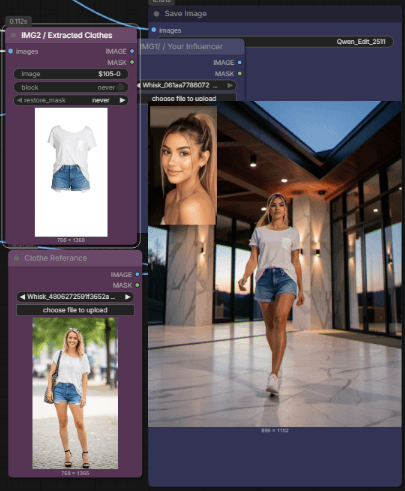The height and width of the screenshot is (491, 405).
Task: Click restore_mask left arrow to change value
Action: (19, 100)
